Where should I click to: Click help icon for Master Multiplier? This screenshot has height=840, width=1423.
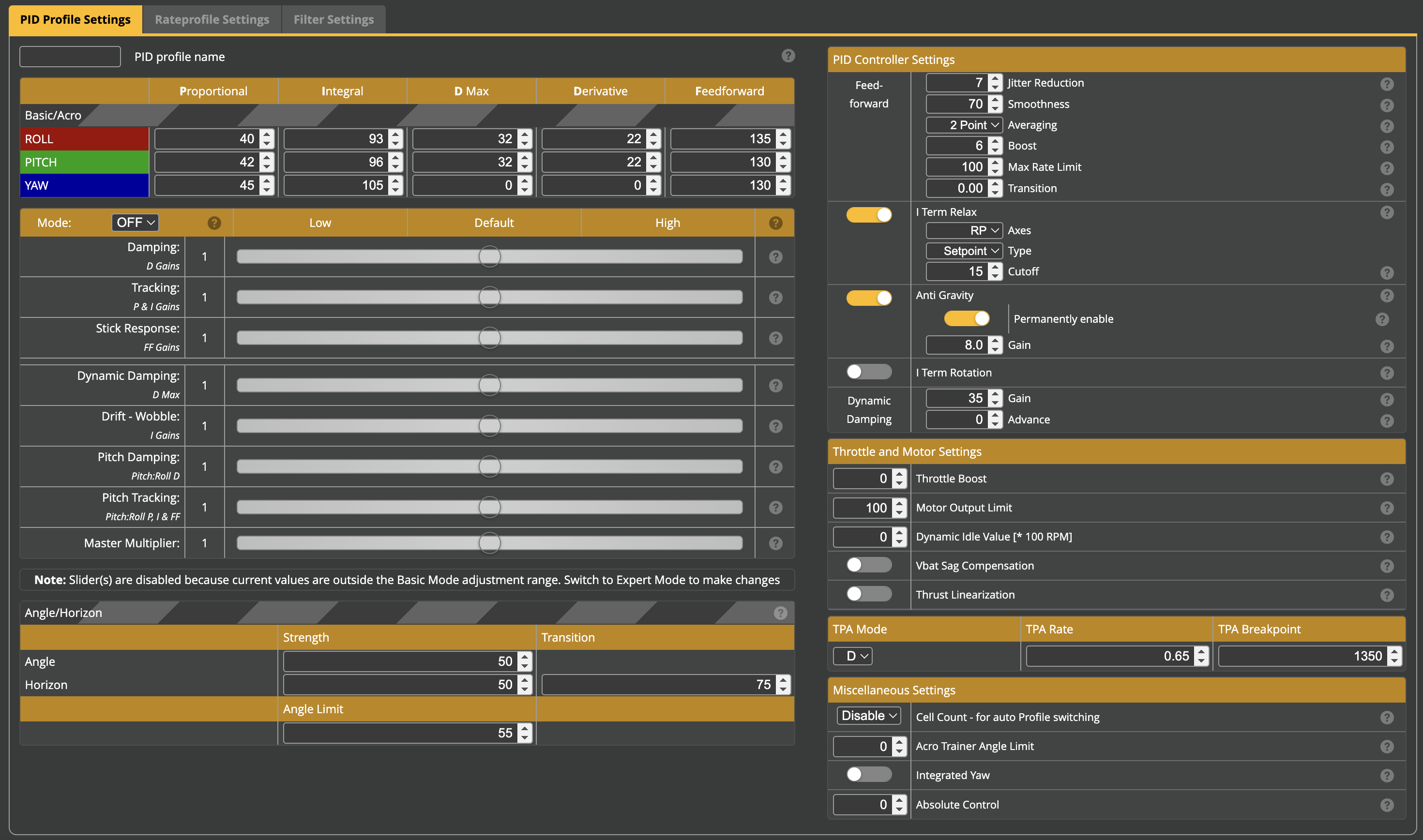point(775,543)
